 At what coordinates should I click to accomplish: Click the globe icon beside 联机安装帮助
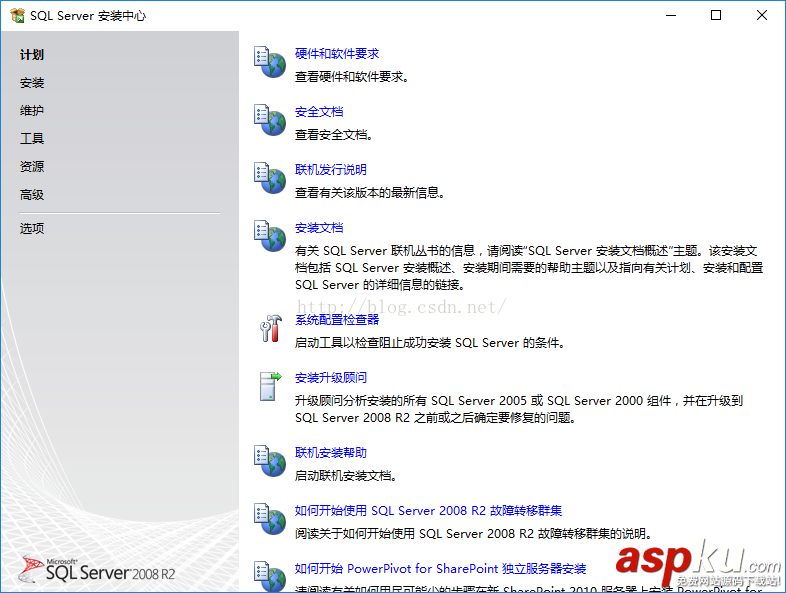pyautogui.click(x=270, y=461)
